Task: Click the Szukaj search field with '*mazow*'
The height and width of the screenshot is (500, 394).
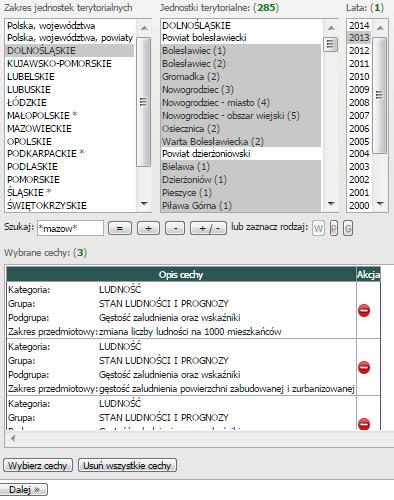Action: pyautogui.click(x=70, y=228)
